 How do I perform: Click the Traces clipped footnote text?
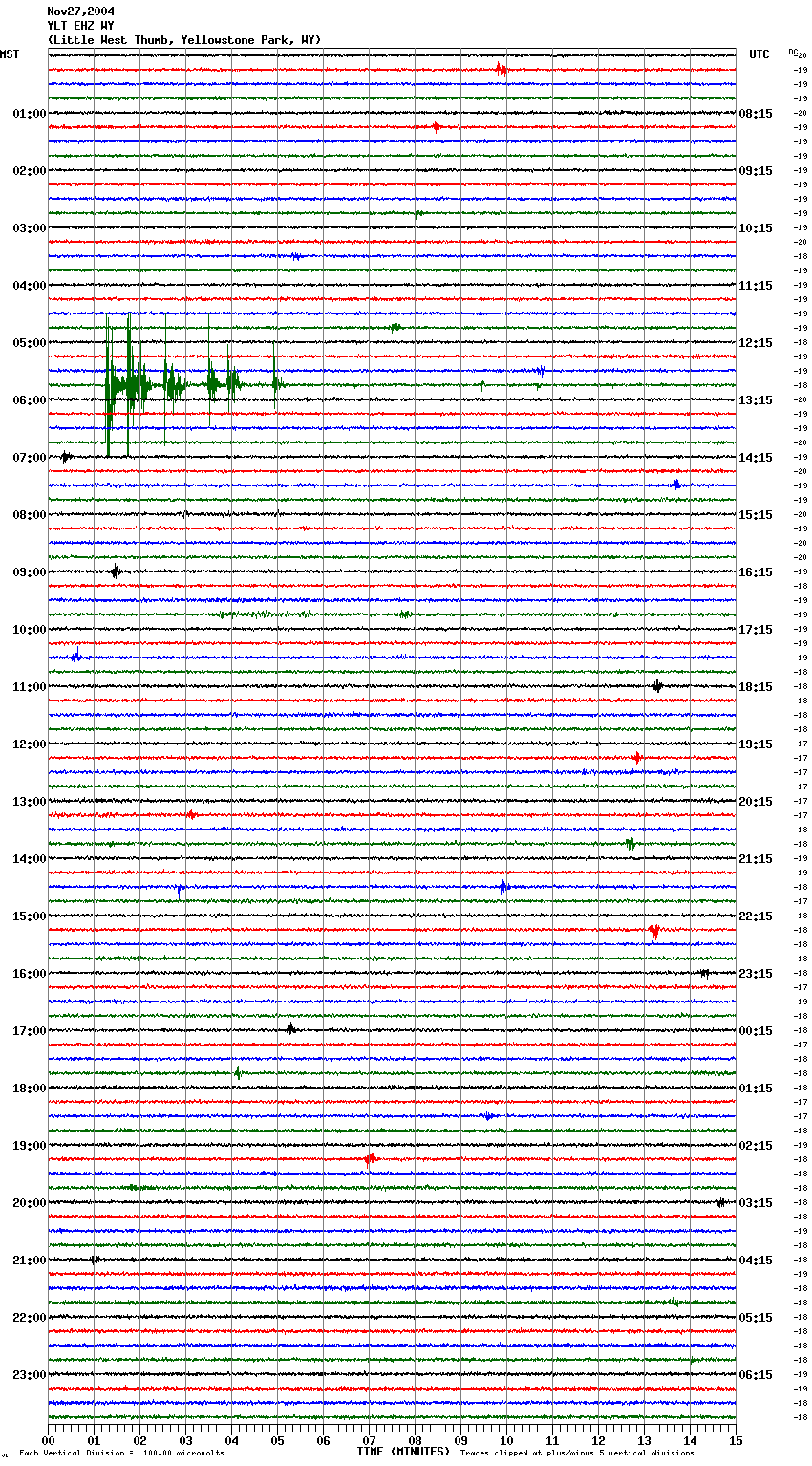tap(577, 1454)
